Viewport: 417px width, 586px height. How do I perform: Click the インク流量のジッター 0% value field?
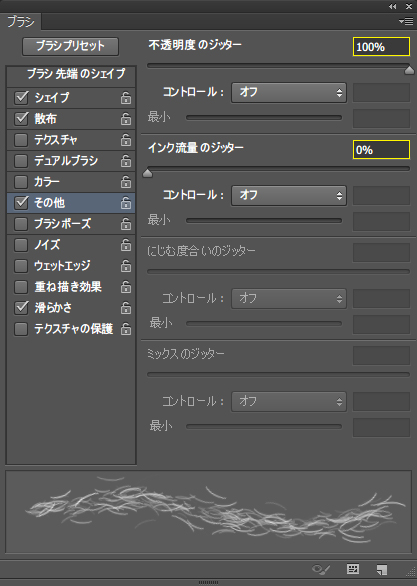click(381, 150)
